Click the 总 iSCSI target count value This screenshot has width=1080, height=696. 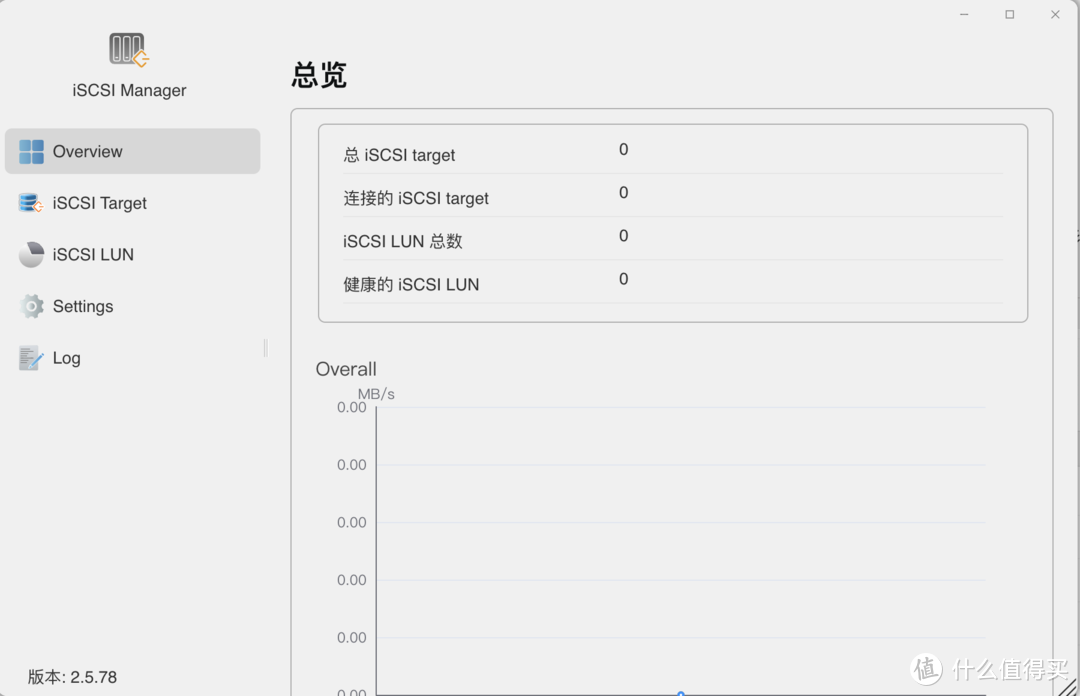(x=623, y=149)
